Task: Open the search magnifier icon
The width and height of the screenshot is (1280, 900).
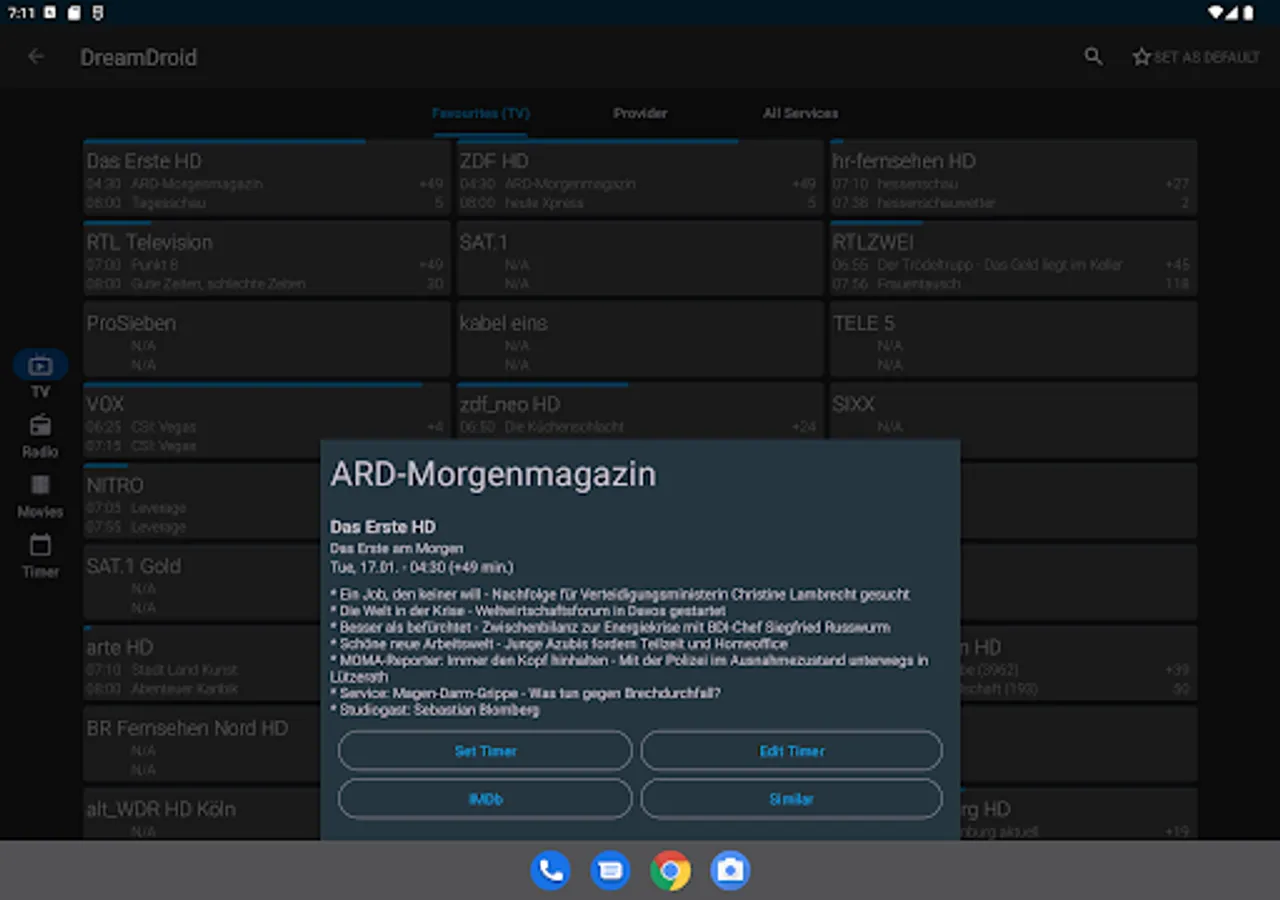Action: coord(1094,57)
